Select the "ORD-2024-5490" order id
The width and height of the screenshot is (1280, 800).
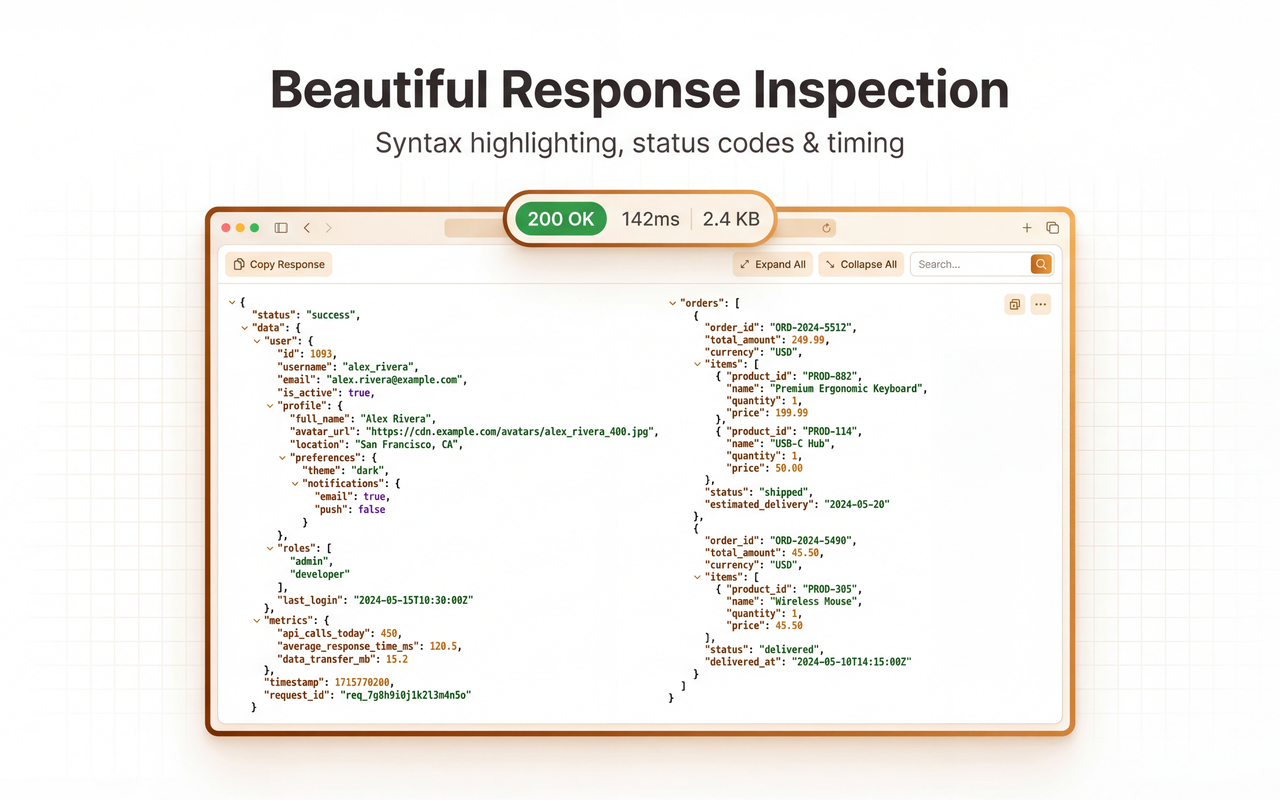pos(812,541)
